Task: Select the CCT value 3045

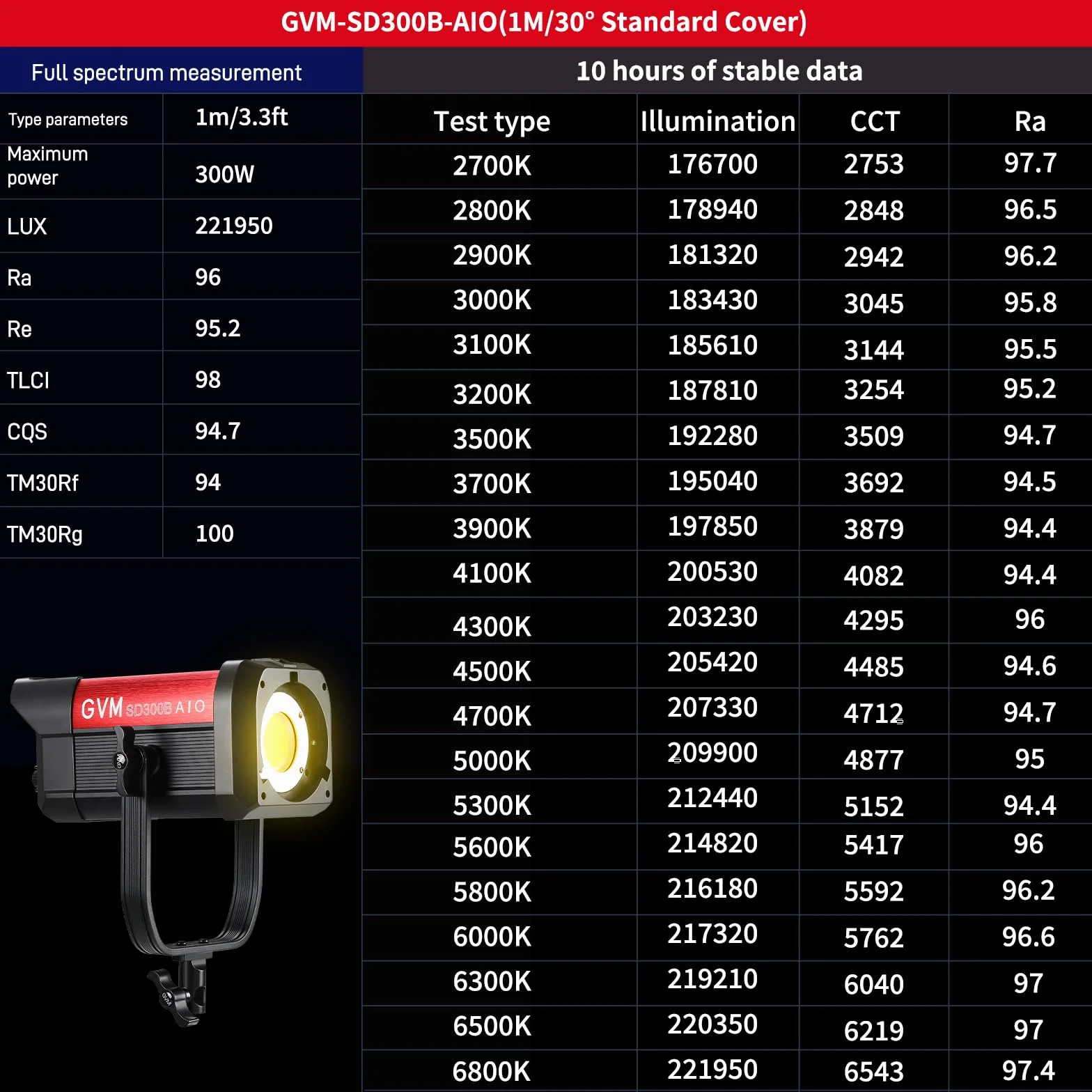Action: [x=874, y=304]
